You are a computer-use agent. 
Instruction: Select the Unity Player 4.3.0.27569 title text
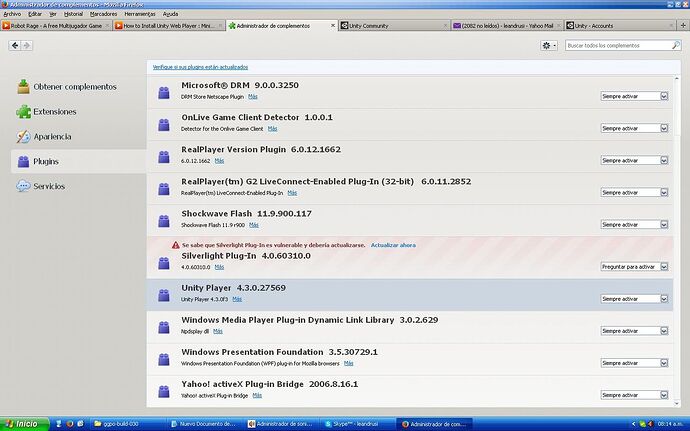click(234, 288)
